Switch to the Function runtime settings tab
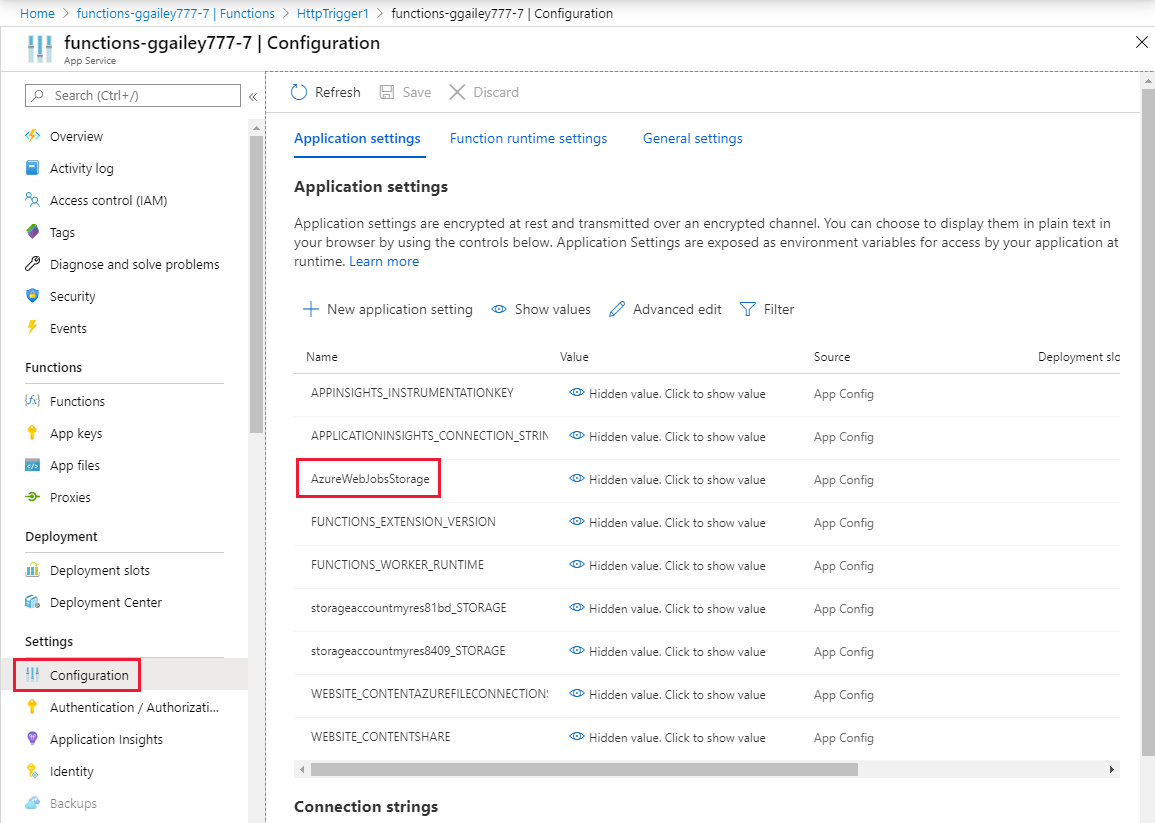This screenshot has width=1155, height=823. [x=528, y=139]
